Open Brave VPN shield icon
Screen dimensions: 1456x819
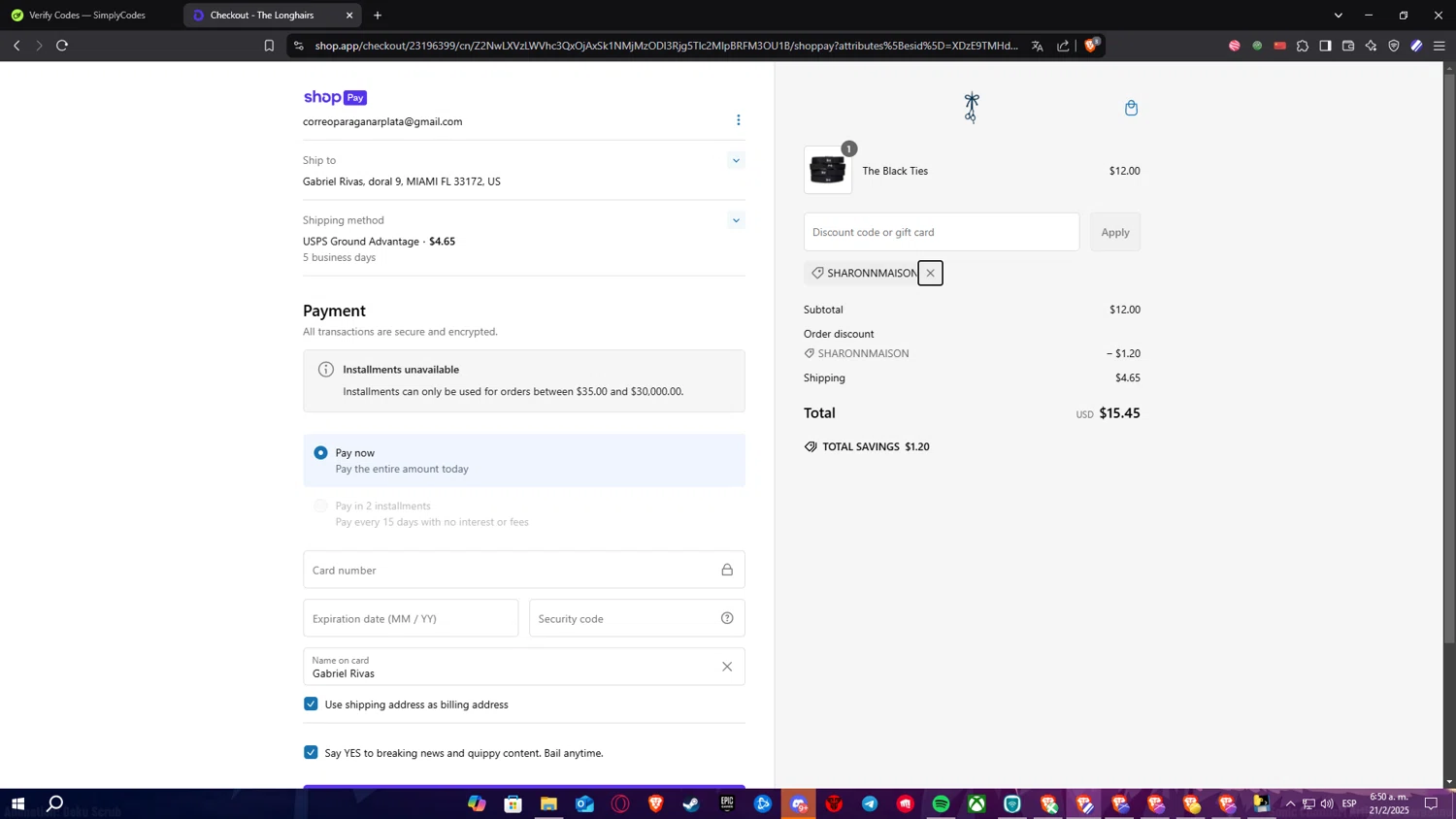pyautogui.click(x=1394, y=46)
